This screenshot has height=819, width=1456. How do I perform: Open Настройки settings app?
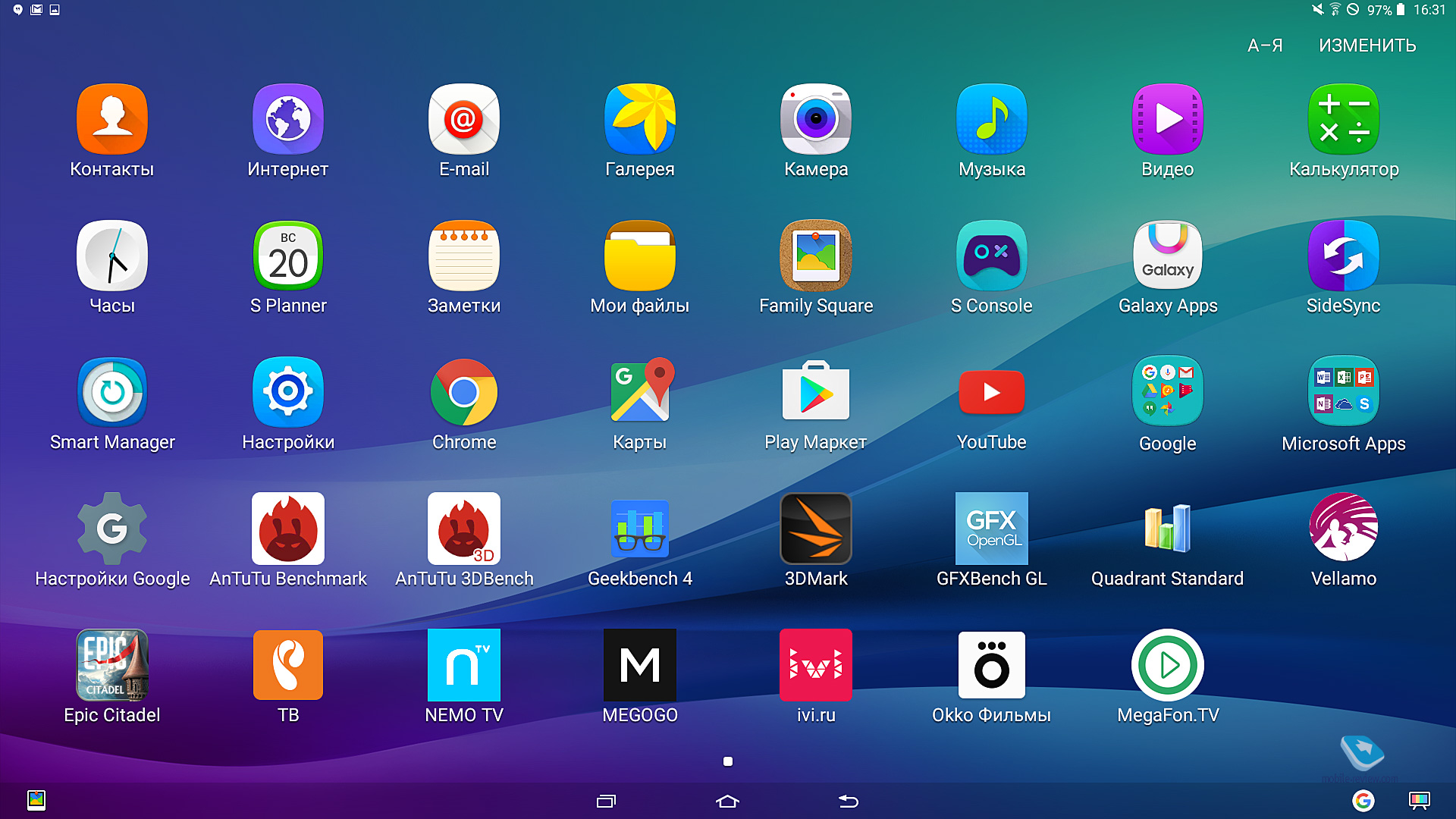[x=288, y=393]
